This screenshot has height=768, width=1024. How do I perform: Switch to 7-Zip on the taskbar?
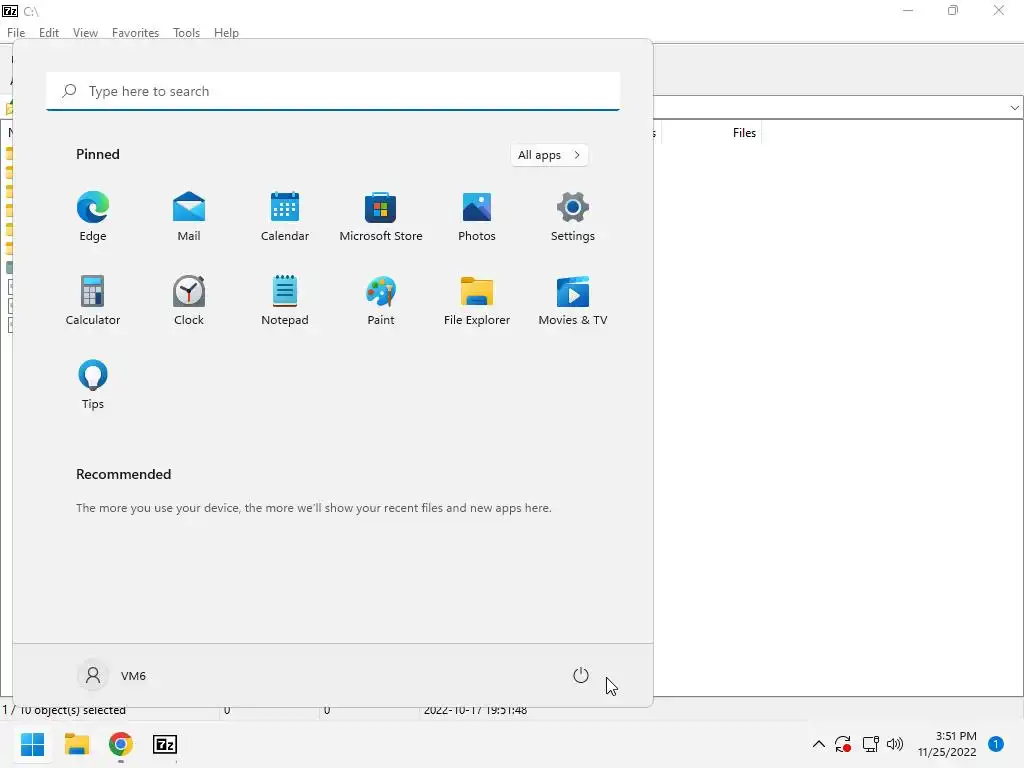(165, 744)
